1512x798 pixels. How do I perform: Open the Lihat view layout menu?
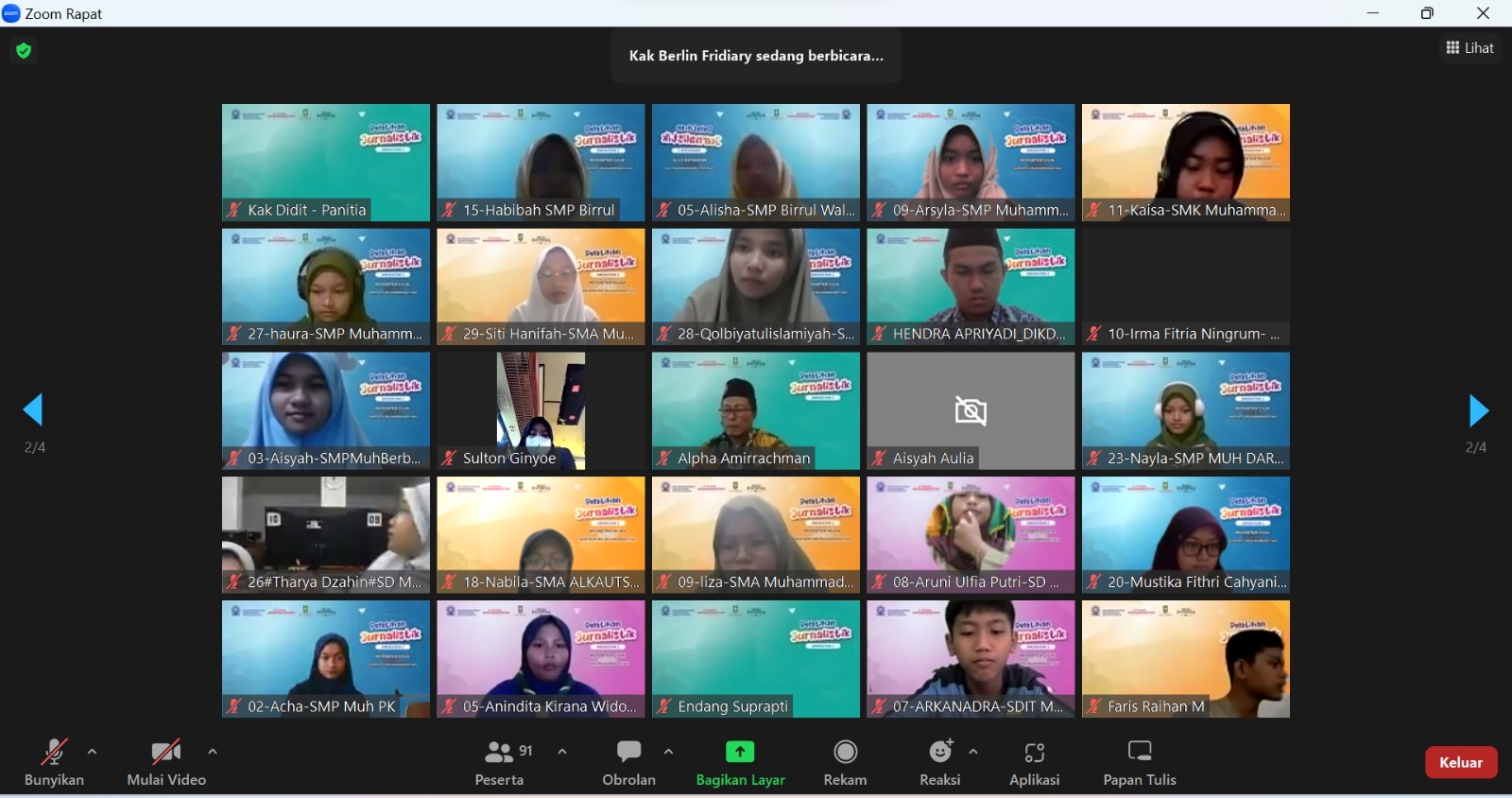(x=1470, y=47)
